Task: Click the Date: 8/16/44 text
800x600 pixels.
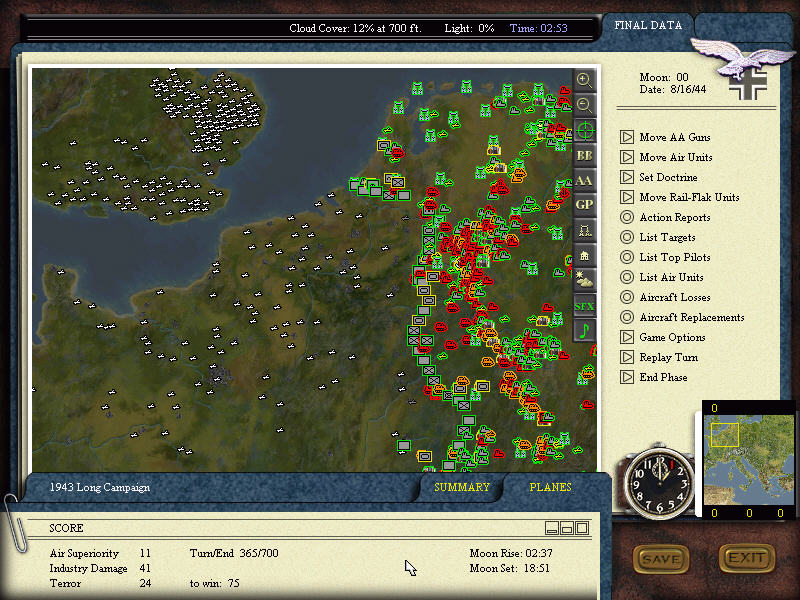Action: coord(672,89)
